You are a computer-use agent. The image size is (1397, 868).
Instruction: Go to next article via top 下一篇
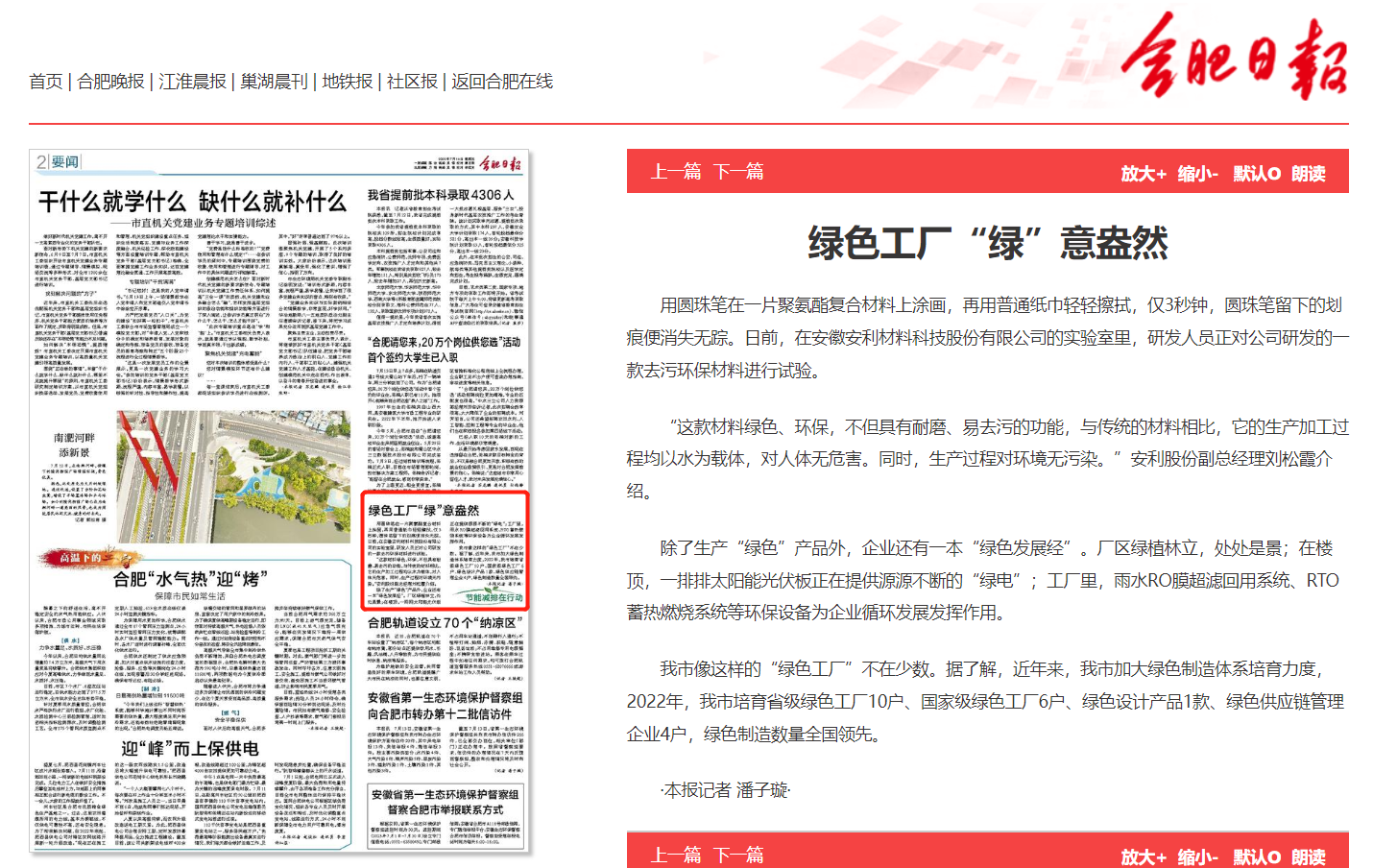pyautogui.click(x=738, y=172)
